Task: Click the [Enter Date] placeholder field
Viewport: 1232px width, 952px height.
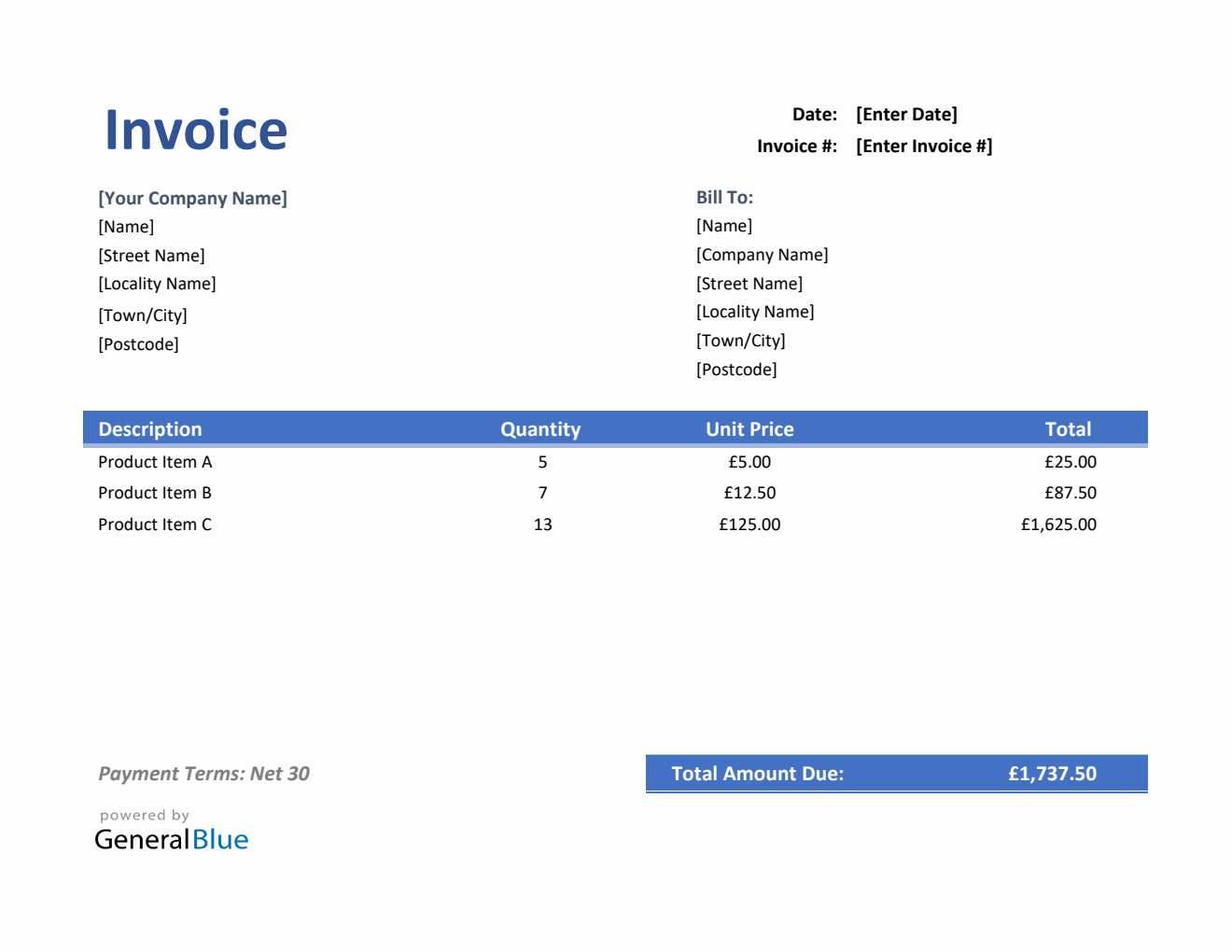Action: [x=906, y=115]
